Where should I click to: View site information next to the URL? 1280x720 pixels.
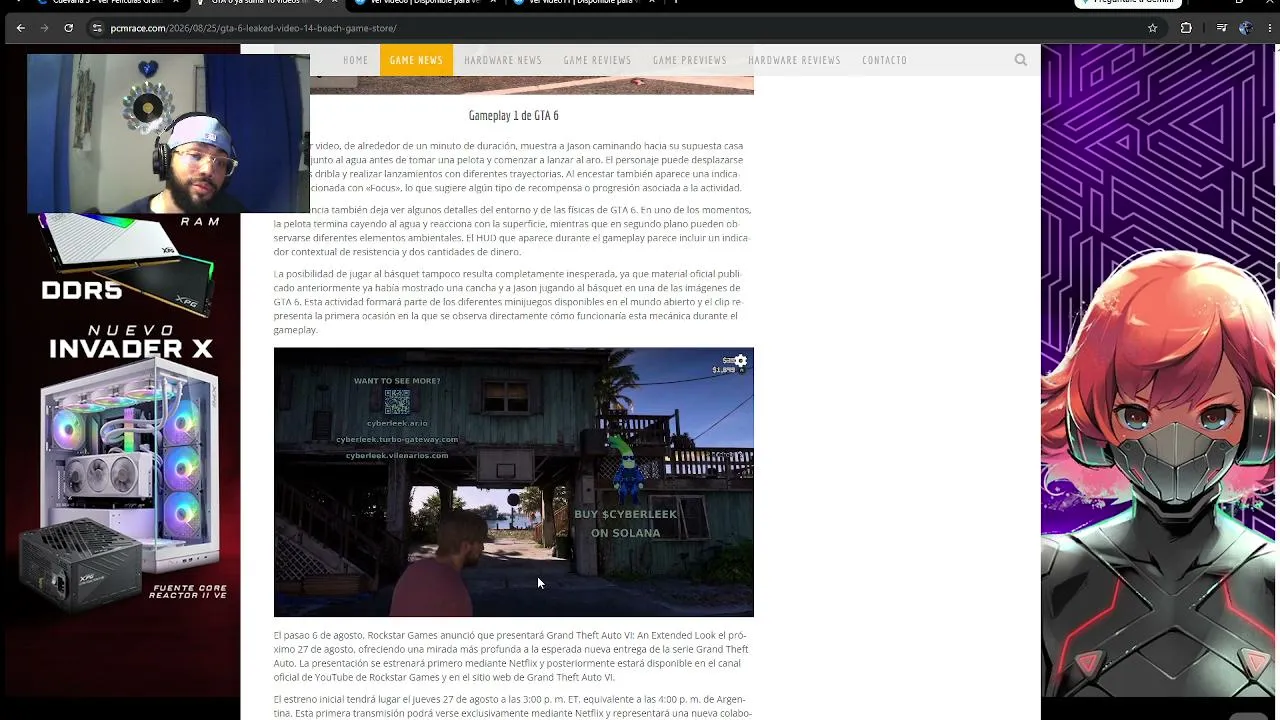point(97,28)
